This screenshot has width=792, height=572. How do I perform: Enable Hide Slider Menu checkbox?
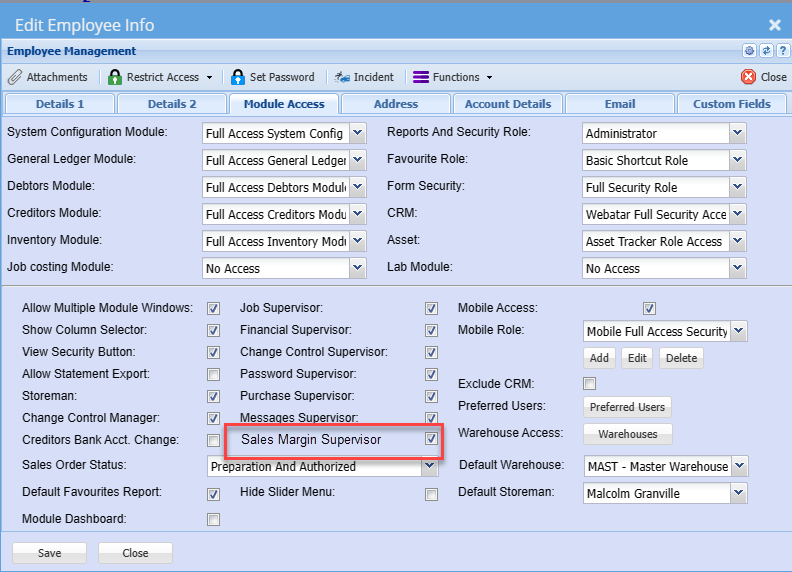(x=431, y=494)
